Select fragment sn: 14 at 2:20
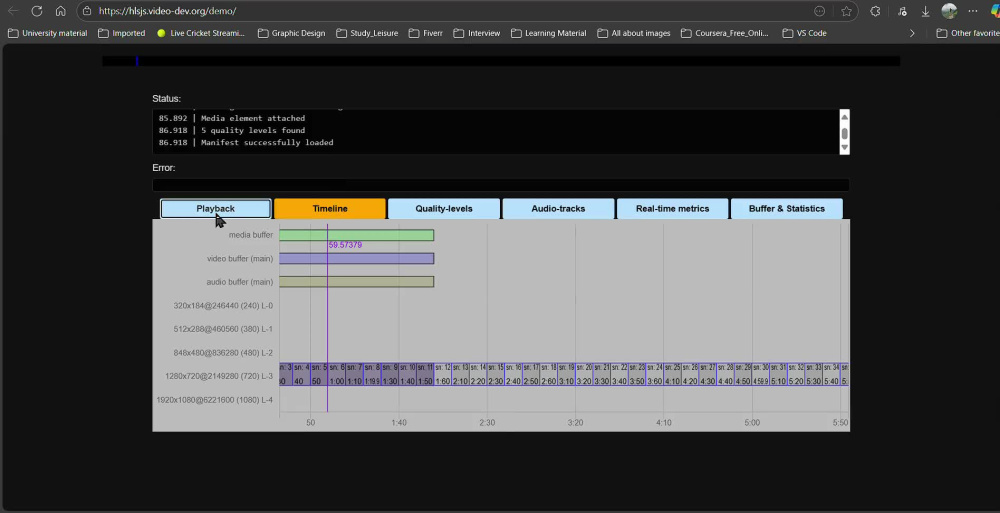This screenshot has height=513, width=1000. pyautogui.click(x=478, y=375)
